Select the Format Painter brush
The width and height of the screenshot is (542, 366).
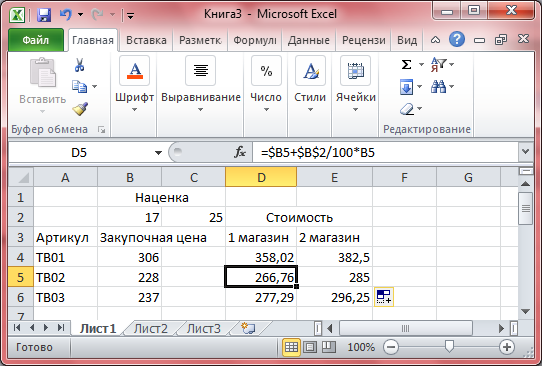pyautogui.click(x=80, y=109)
